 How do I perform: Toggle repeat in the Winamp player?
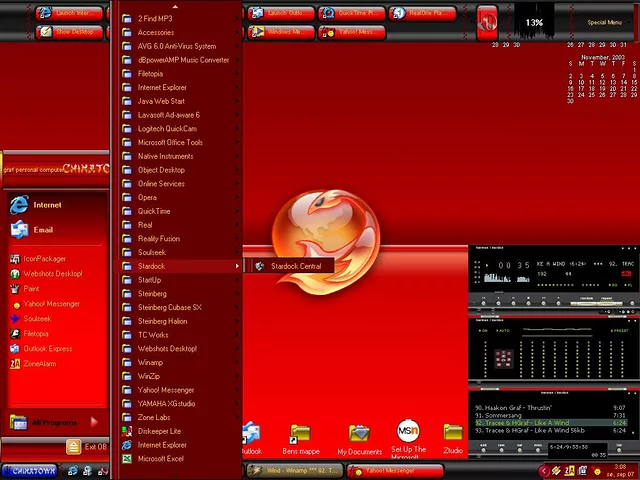click(607, 298)
